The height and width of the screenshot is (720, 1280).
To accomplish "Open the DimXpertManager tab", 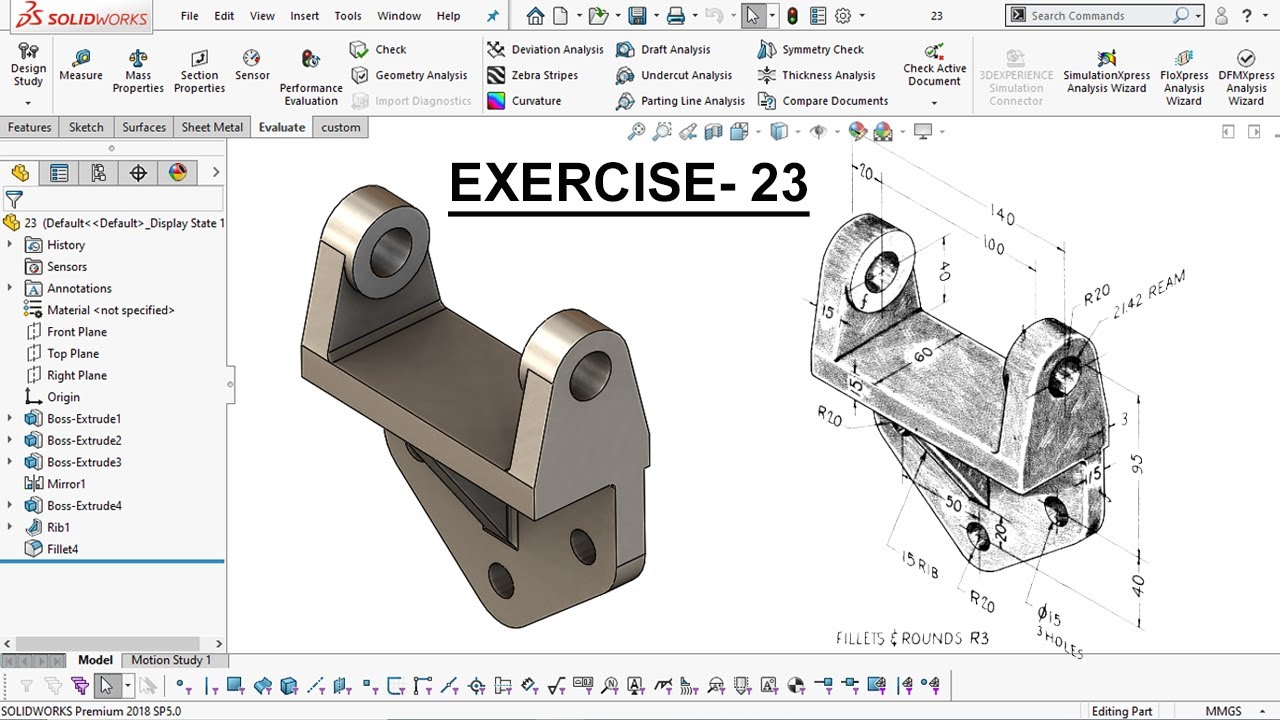I will click(138, 173).
